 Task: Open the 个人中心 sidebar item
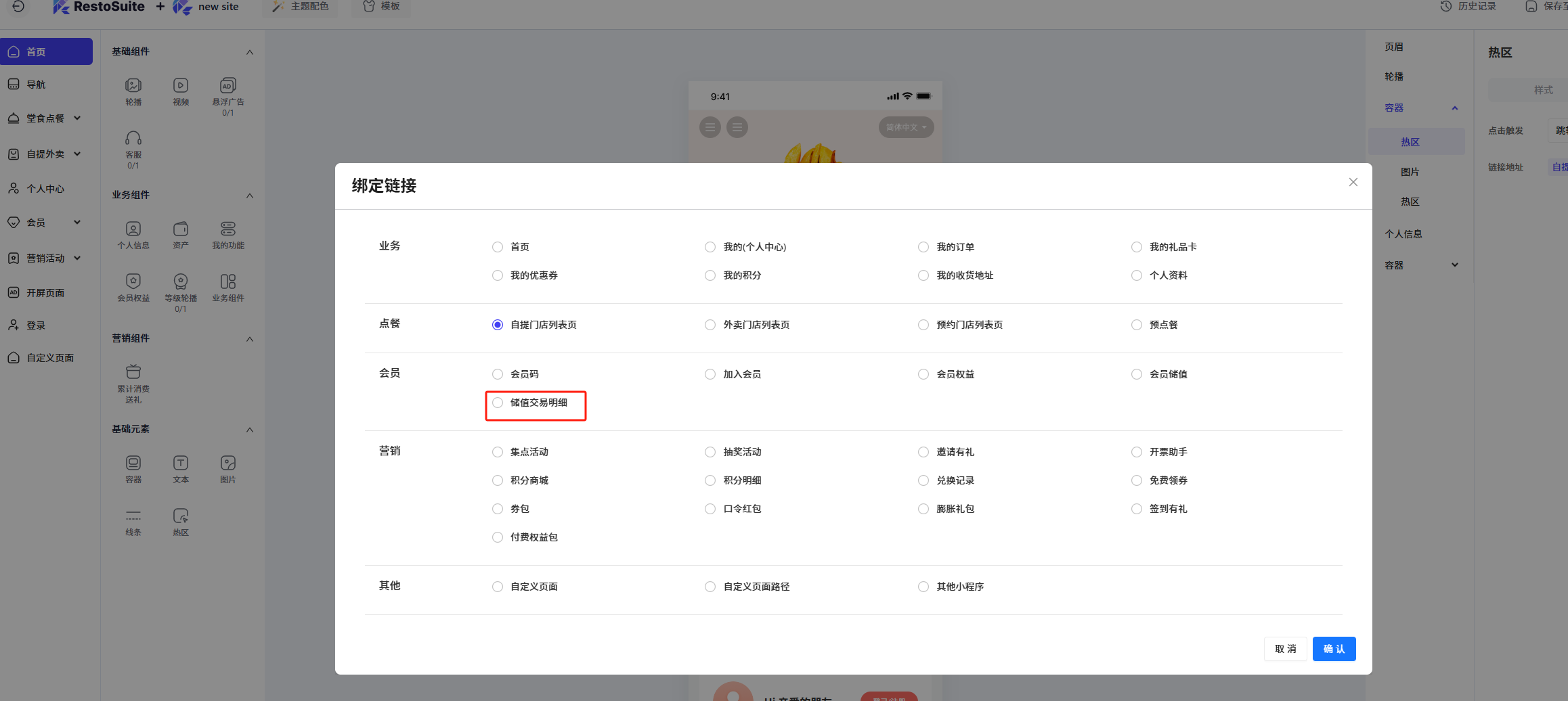click(x=46, y=189)
